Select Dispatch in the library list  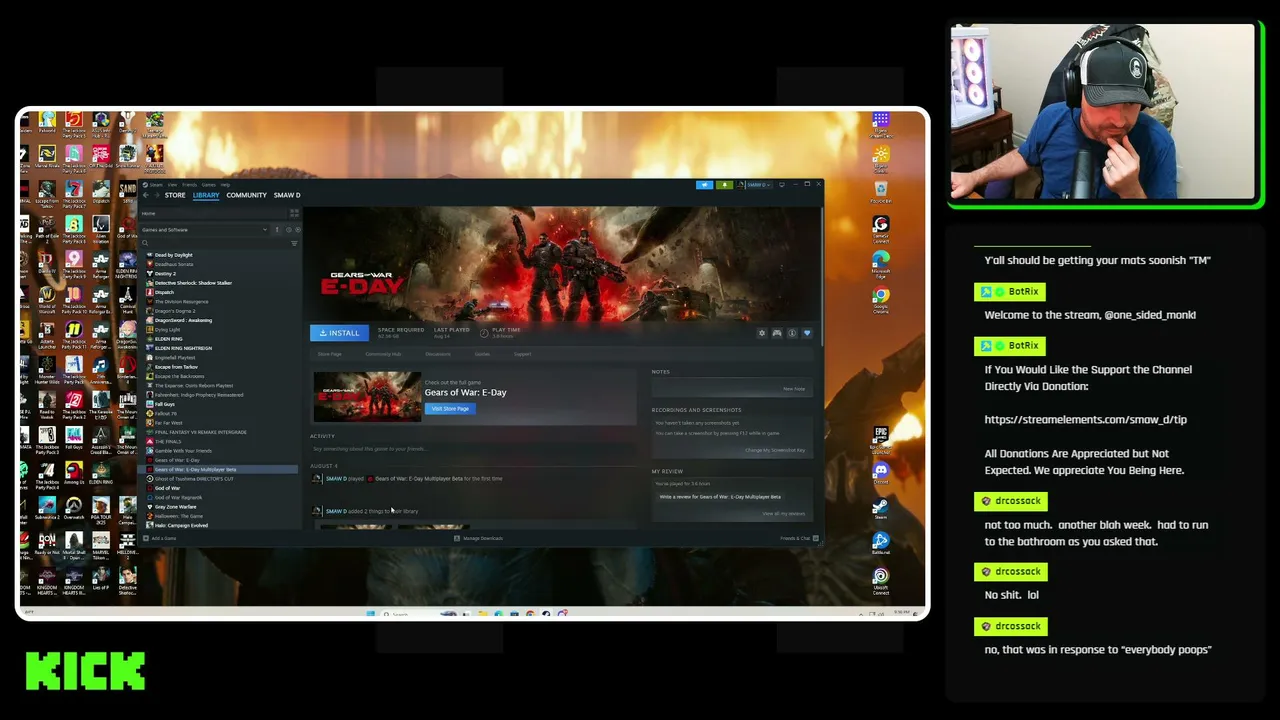164,292
